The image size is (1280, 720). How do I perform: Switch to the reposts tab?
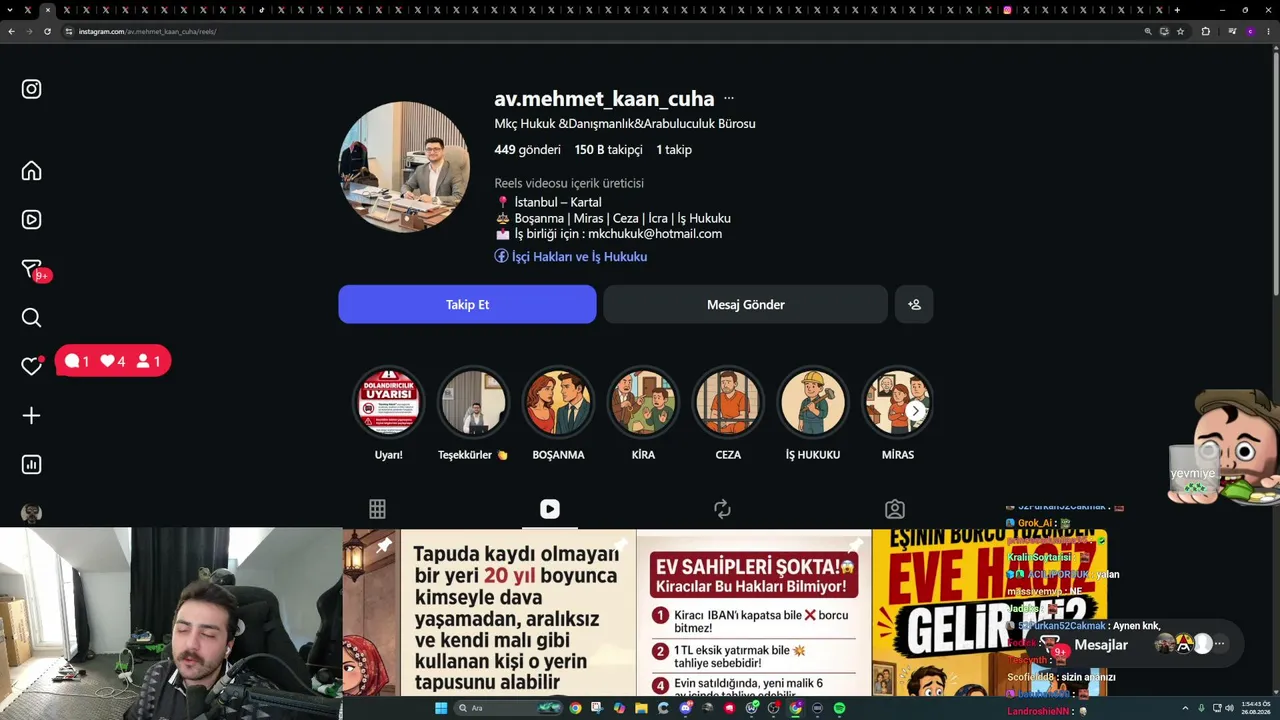[722, 509]
